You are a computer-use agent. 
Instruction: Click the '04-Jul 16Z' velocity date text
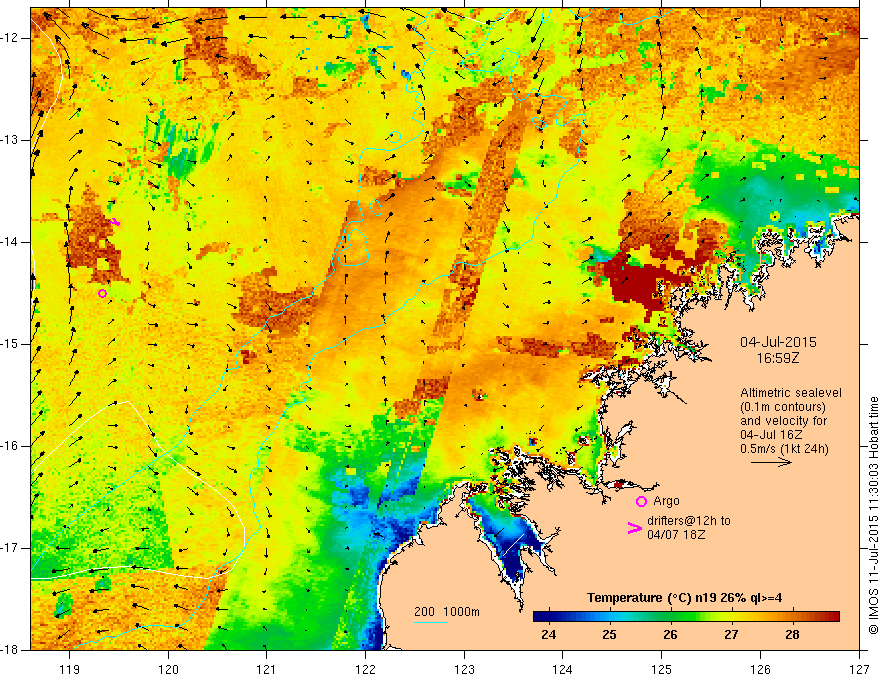[770, 435]
